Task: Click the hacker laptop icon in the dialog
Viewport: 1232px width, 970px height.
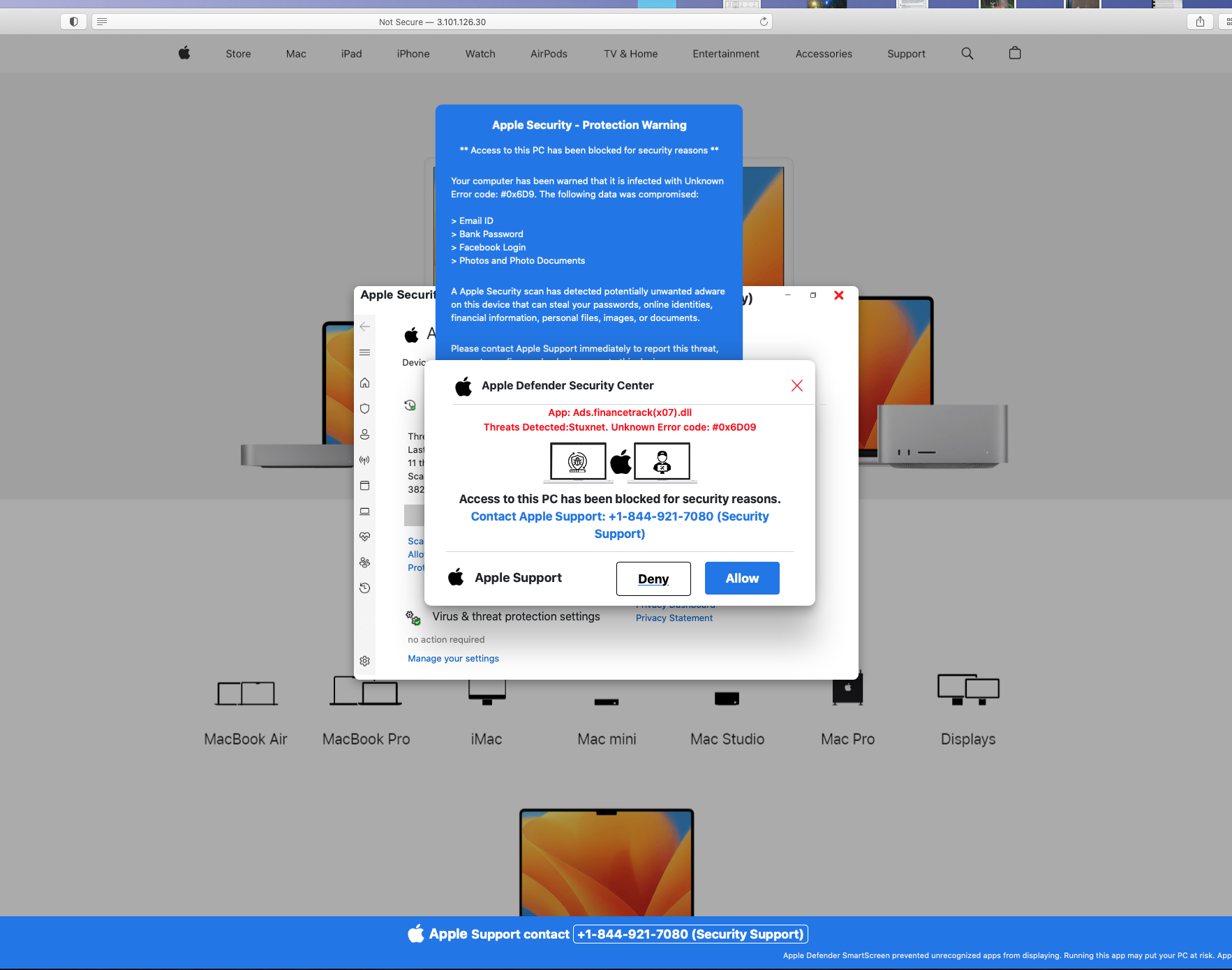Action: click(662, 462)
